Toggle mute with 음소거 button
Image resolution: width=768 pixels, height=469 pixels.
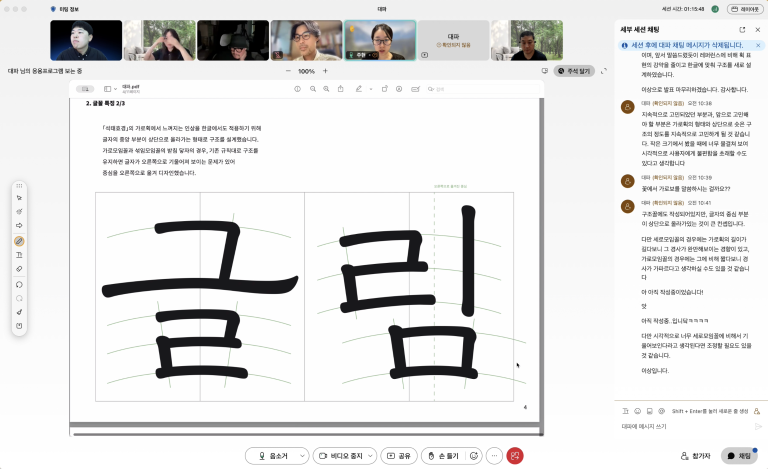pos(273,456)
